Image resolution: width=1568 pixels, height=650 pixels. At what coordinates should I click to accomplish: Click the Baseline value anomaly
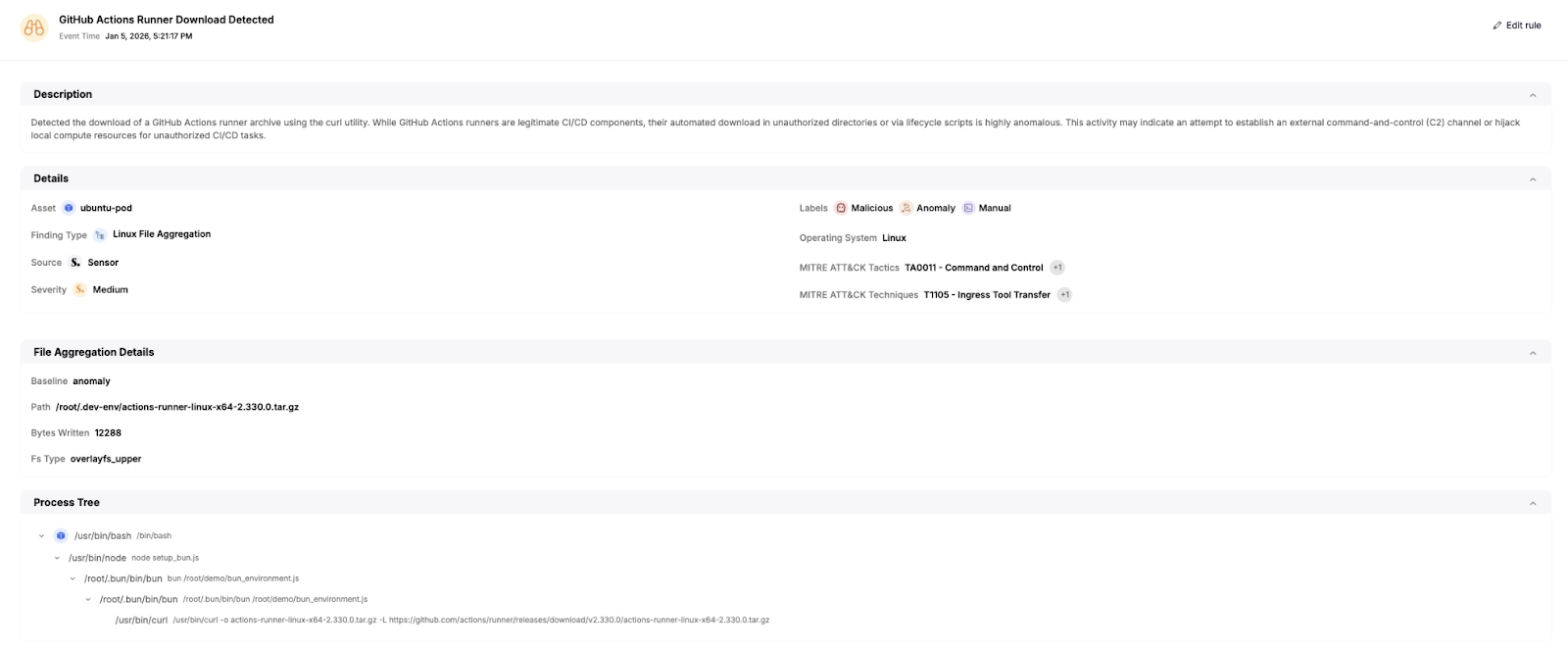91,381
